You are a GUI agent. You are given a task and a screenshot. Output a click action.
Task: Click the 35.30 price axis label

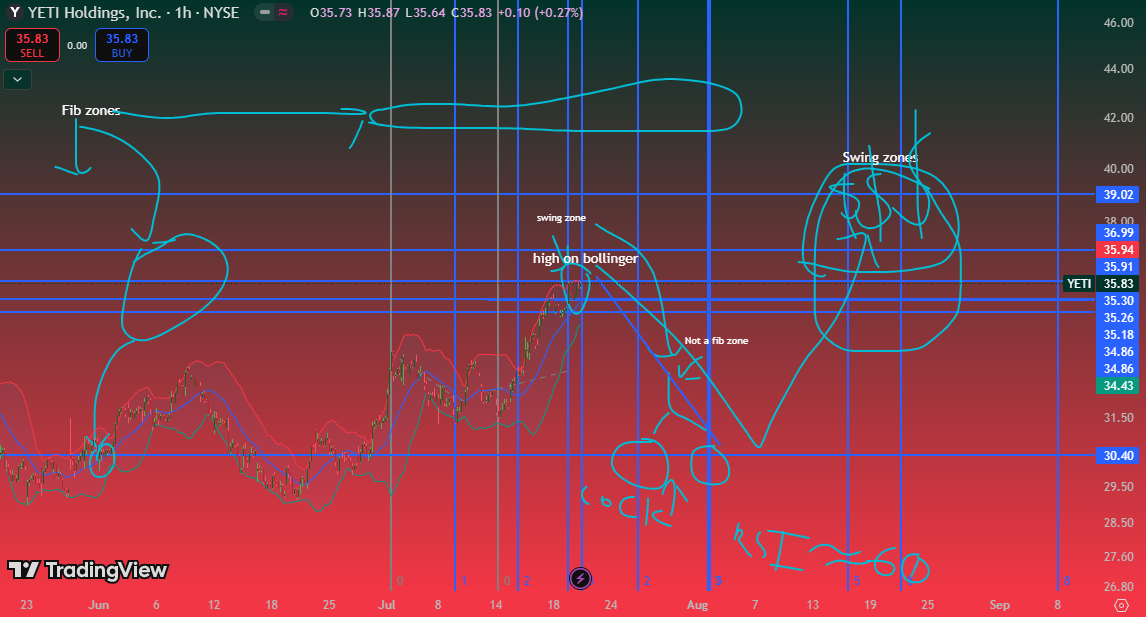click(1118, 300)
